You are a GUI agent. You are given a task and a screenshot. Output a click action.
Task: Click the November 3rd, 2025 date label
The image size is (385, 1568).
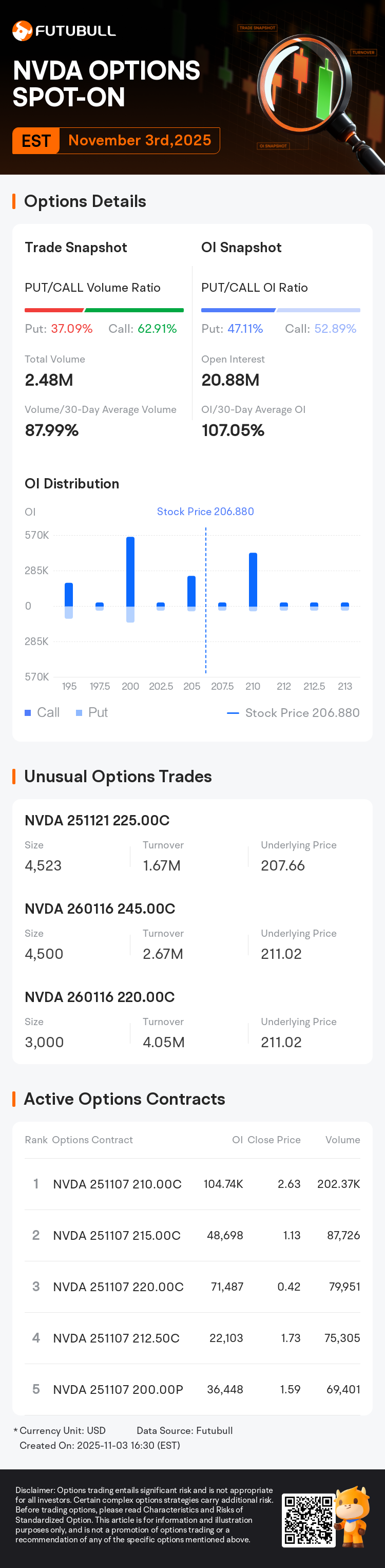140,141
